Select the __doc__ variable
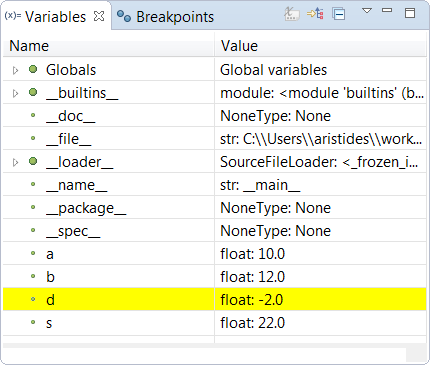Image resolution: width=430 pixels, height=365 pixels. coord(215,116)
